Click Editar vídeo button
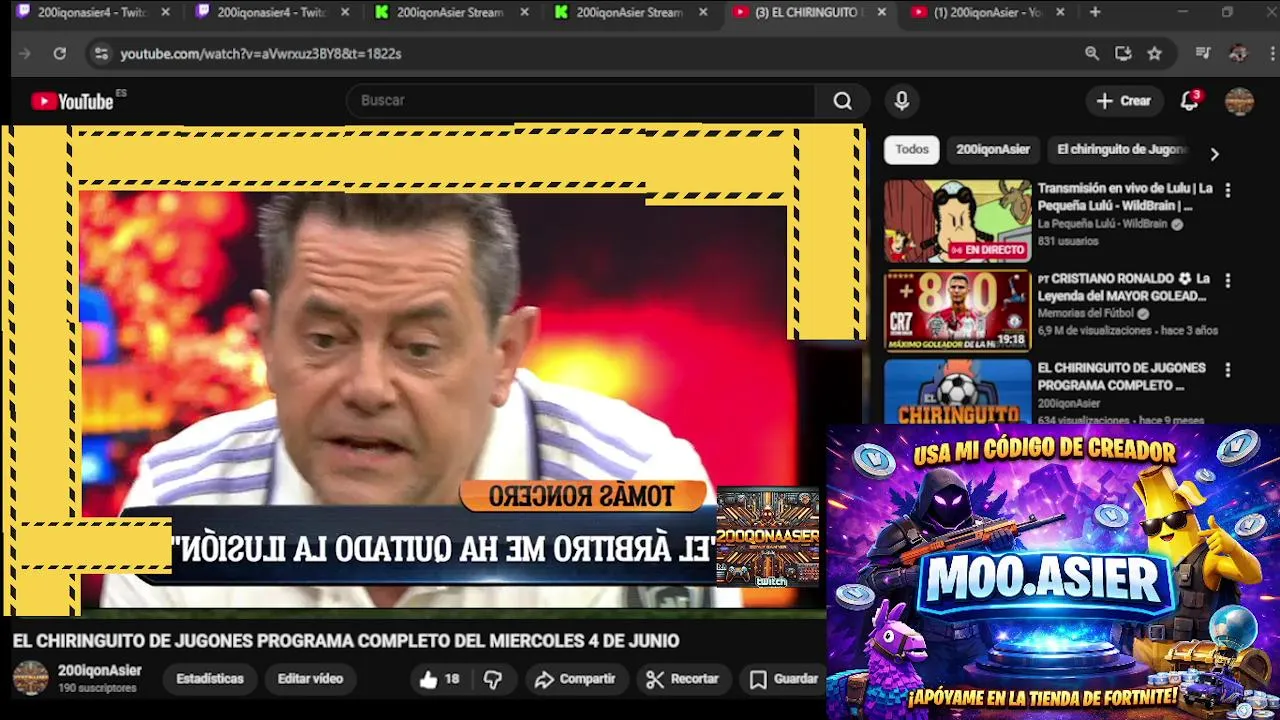Image resolution: width=1280 pixels, height=720 pixels. [x=310, y=679]
